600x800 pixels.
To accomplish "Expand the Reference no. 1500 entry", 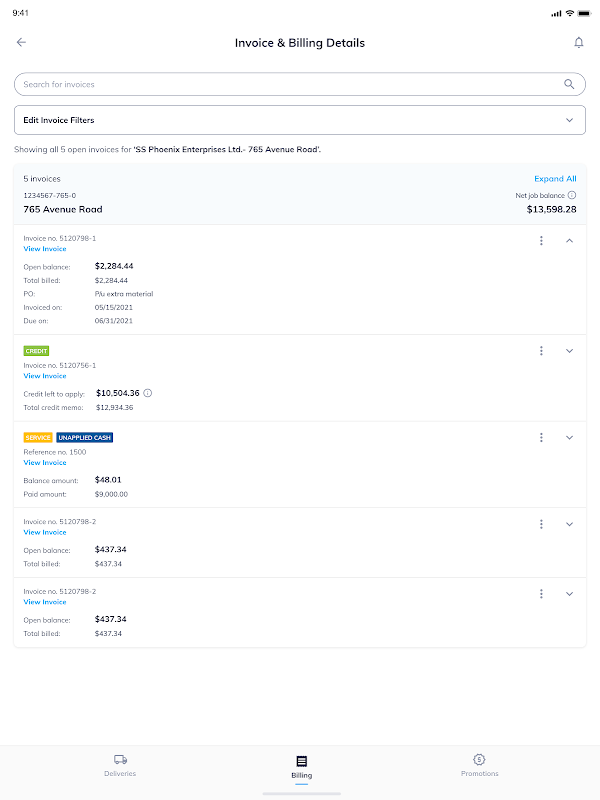I will pyautogui.click(x=570, y=437).
